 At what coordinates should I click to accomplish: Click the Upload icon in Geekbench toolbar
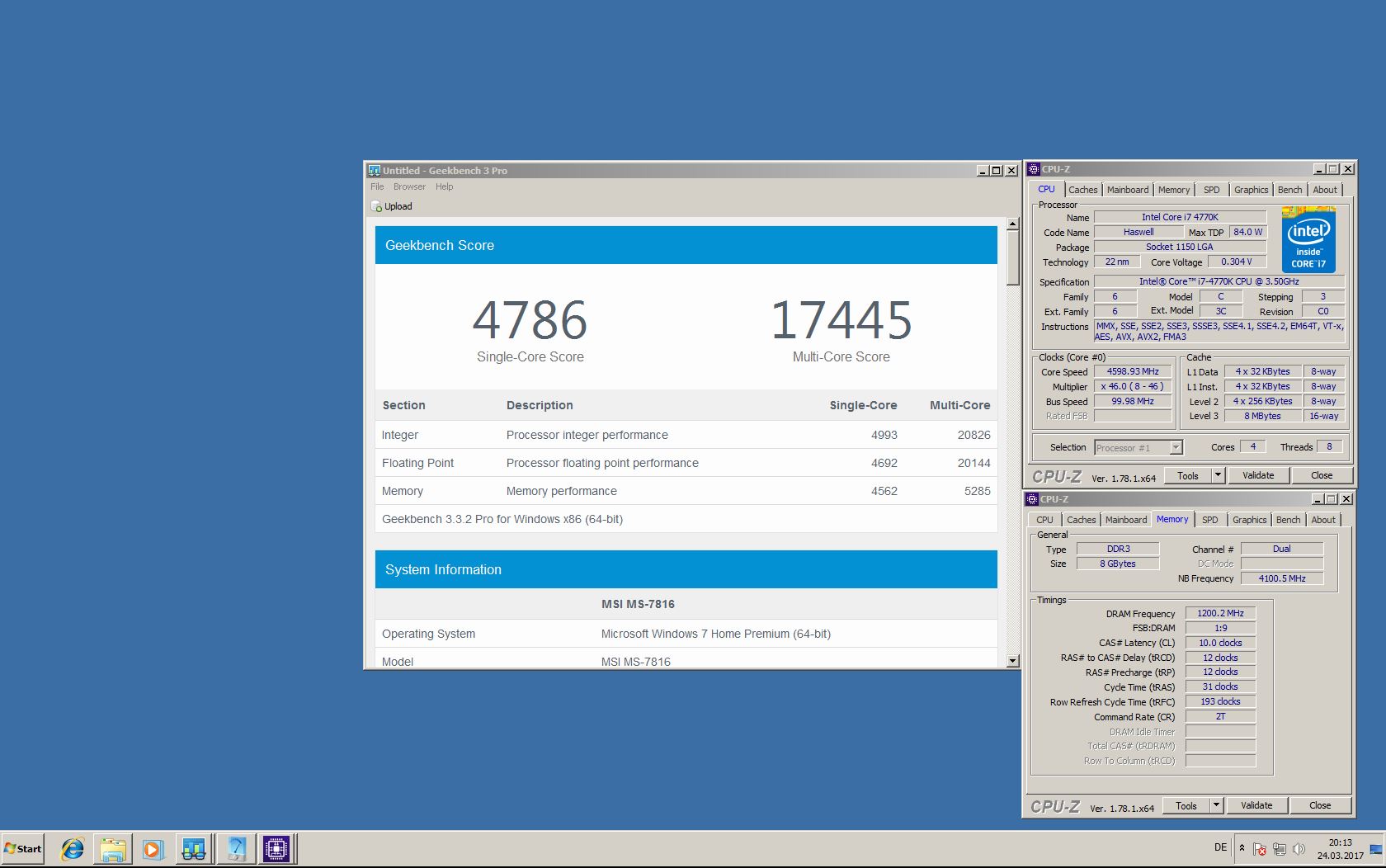376,206
